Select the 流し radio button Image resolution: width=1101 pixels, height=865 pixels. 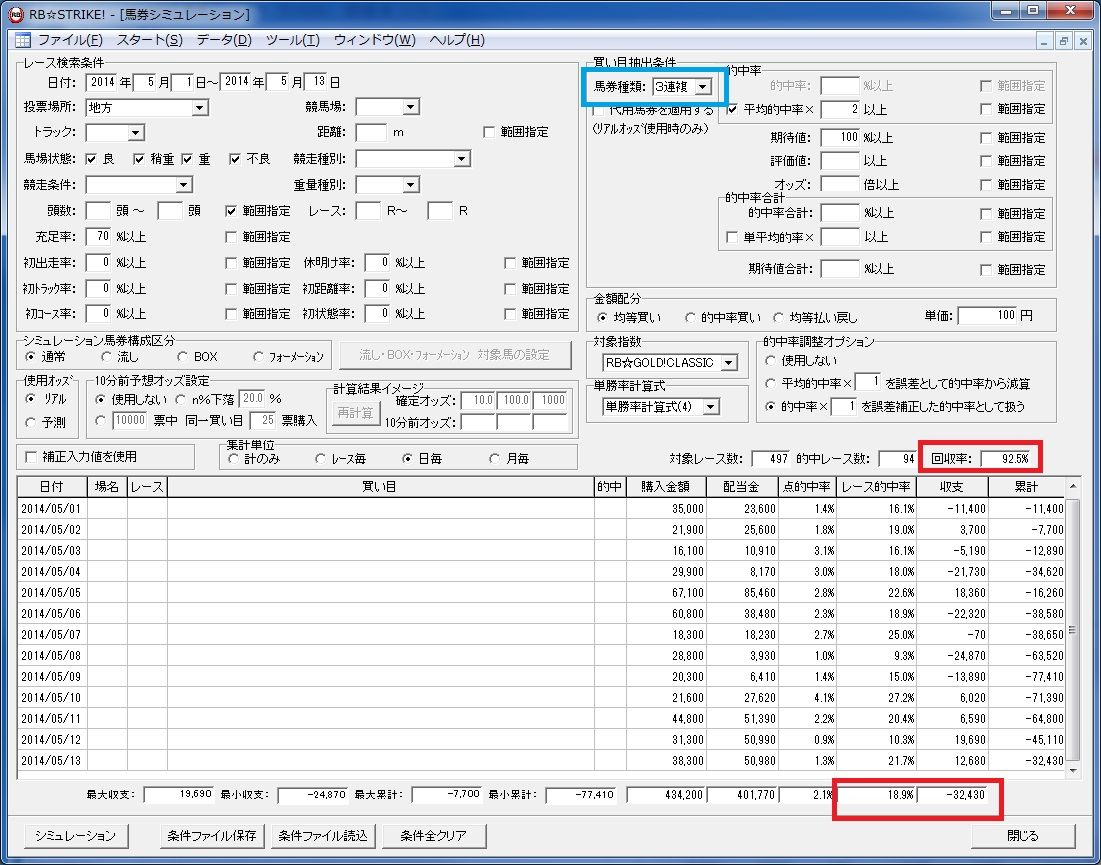tap(107, 357)
